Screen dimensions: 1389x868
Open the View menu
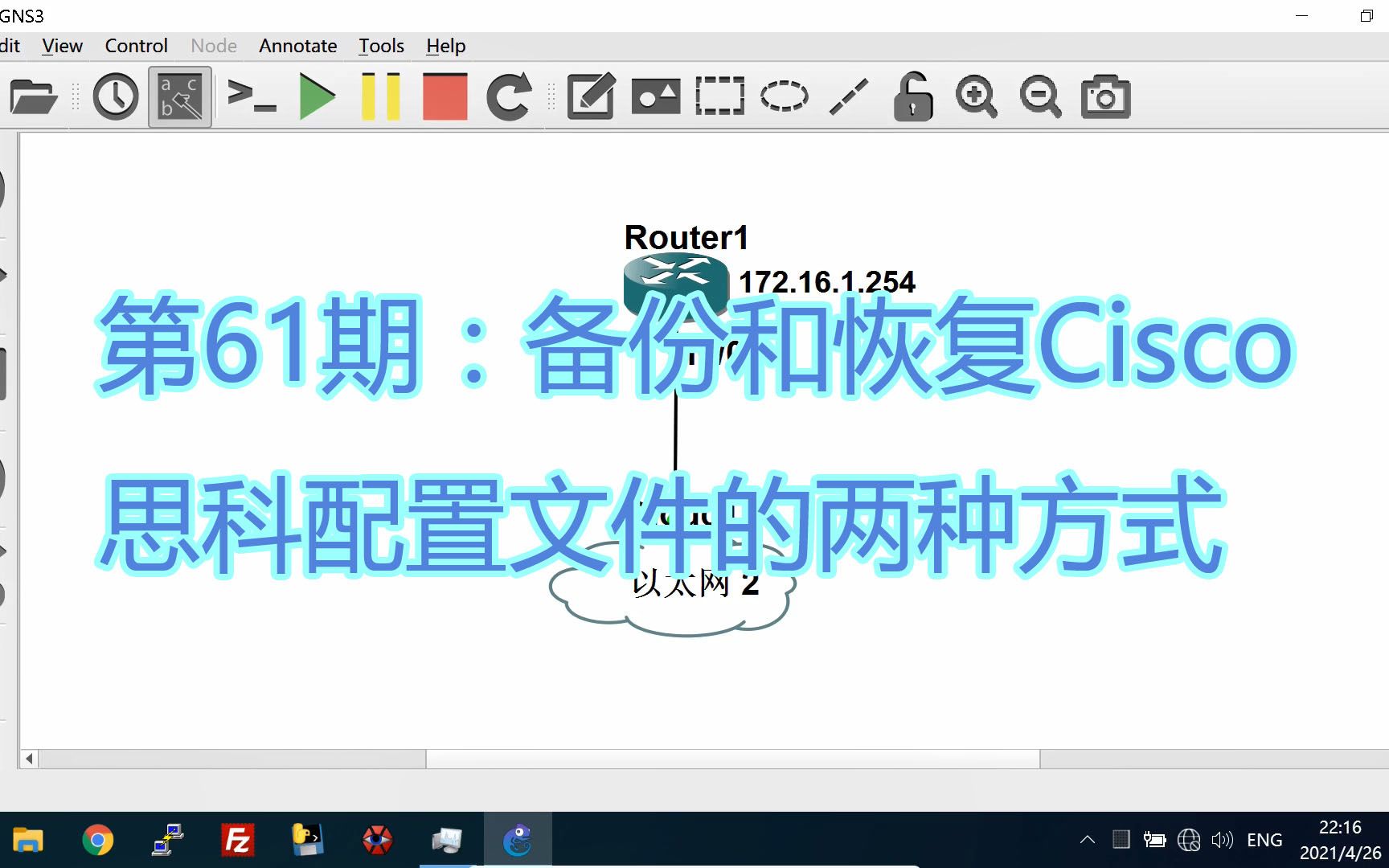tap(62, 46)
